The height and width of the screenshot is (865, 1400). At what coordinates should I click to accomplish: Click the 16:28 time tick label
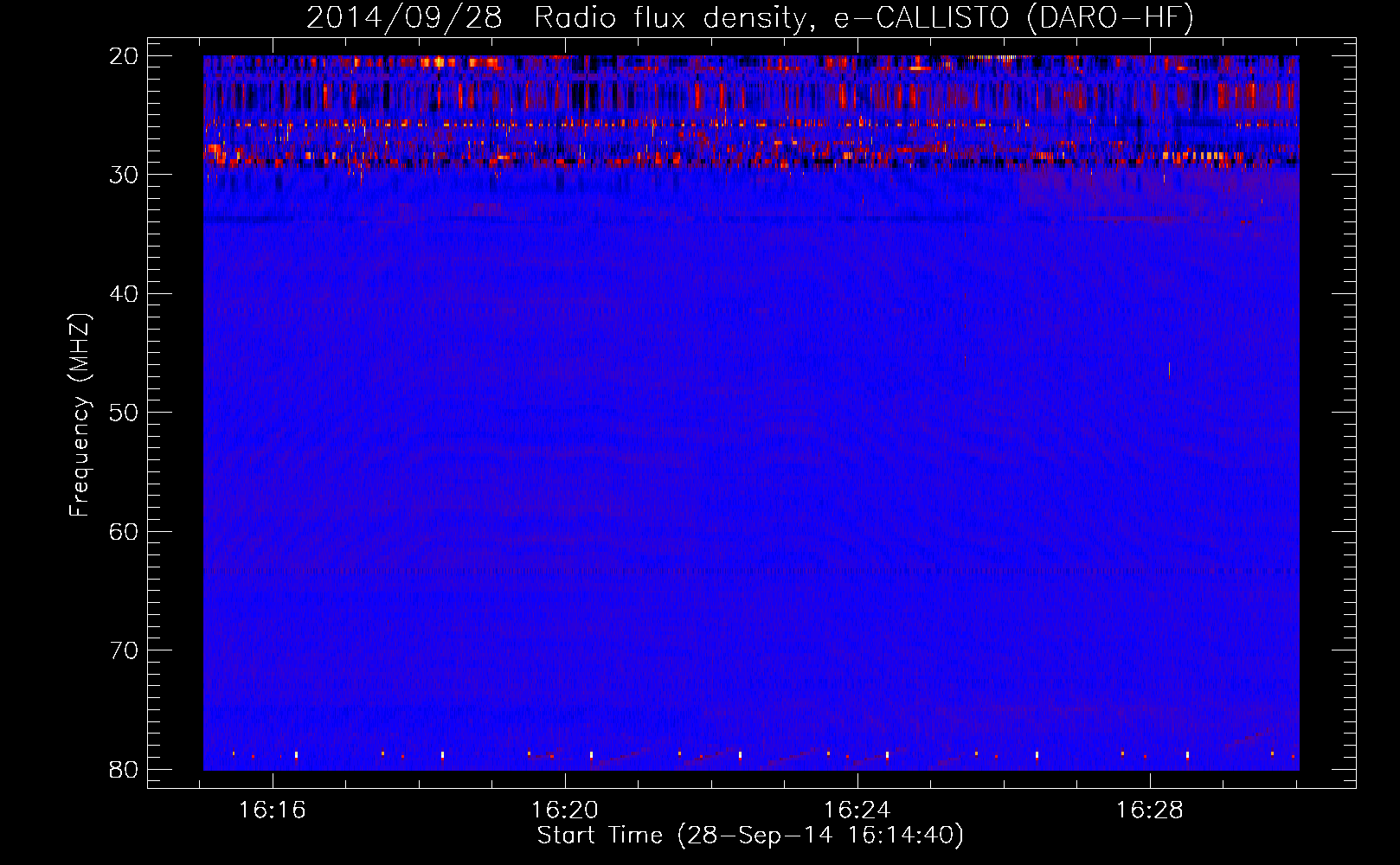1149,811
